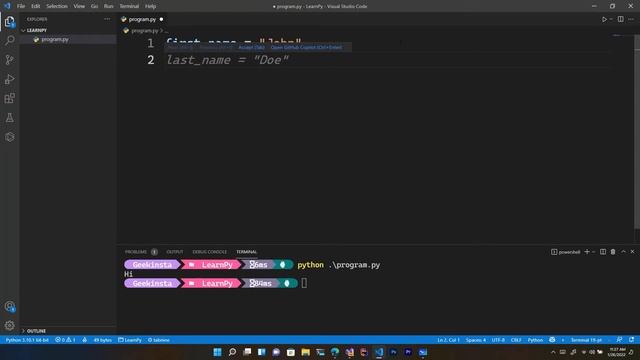
Task: Open the launch profile dropdown beside plus
Action: (593, 252)
